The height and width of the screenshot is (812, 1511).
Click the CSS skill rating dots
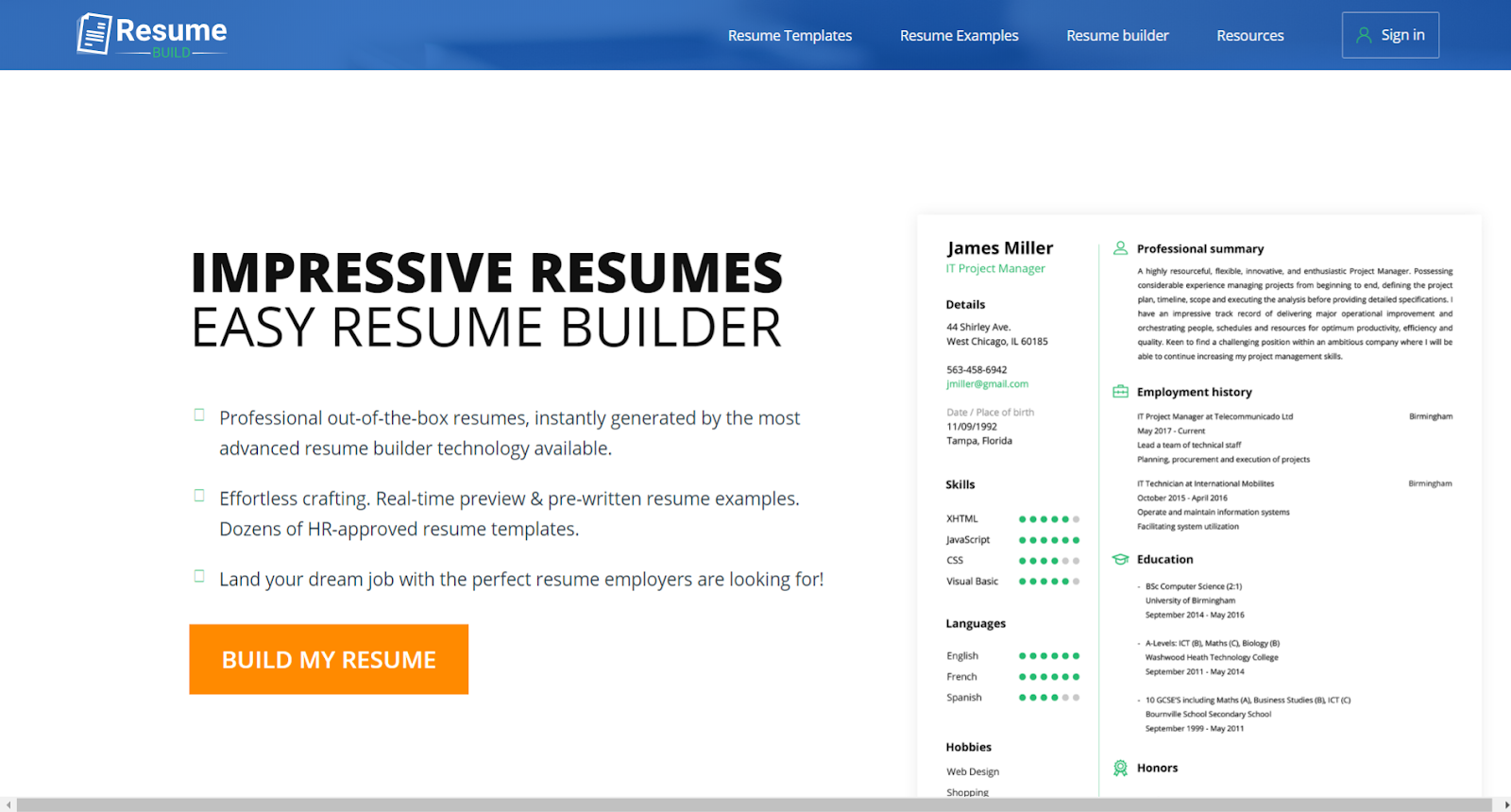click(1049, 561)
